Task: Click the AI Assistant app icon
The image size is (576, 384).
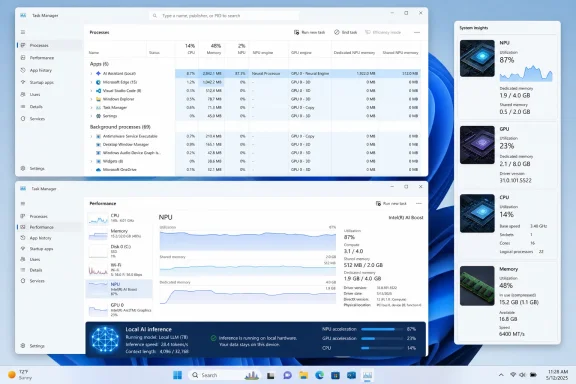Action: tap(98, 73)
